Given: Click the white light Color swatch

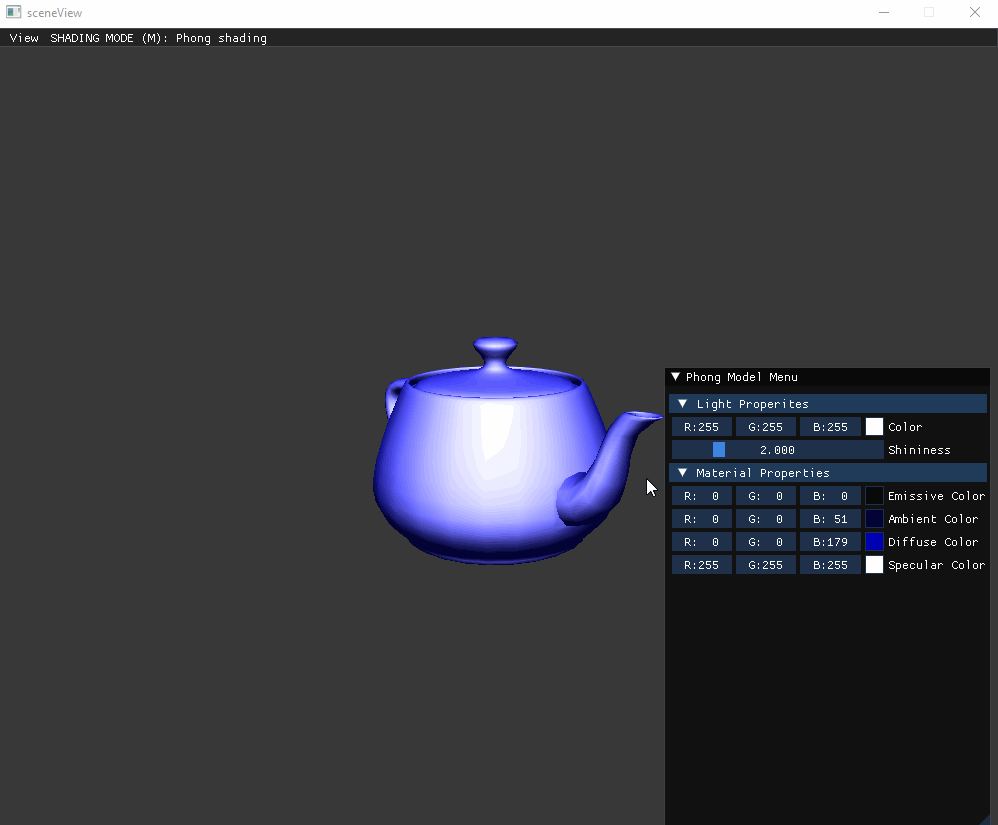Looking at the screenshot, I should [874, 427].
